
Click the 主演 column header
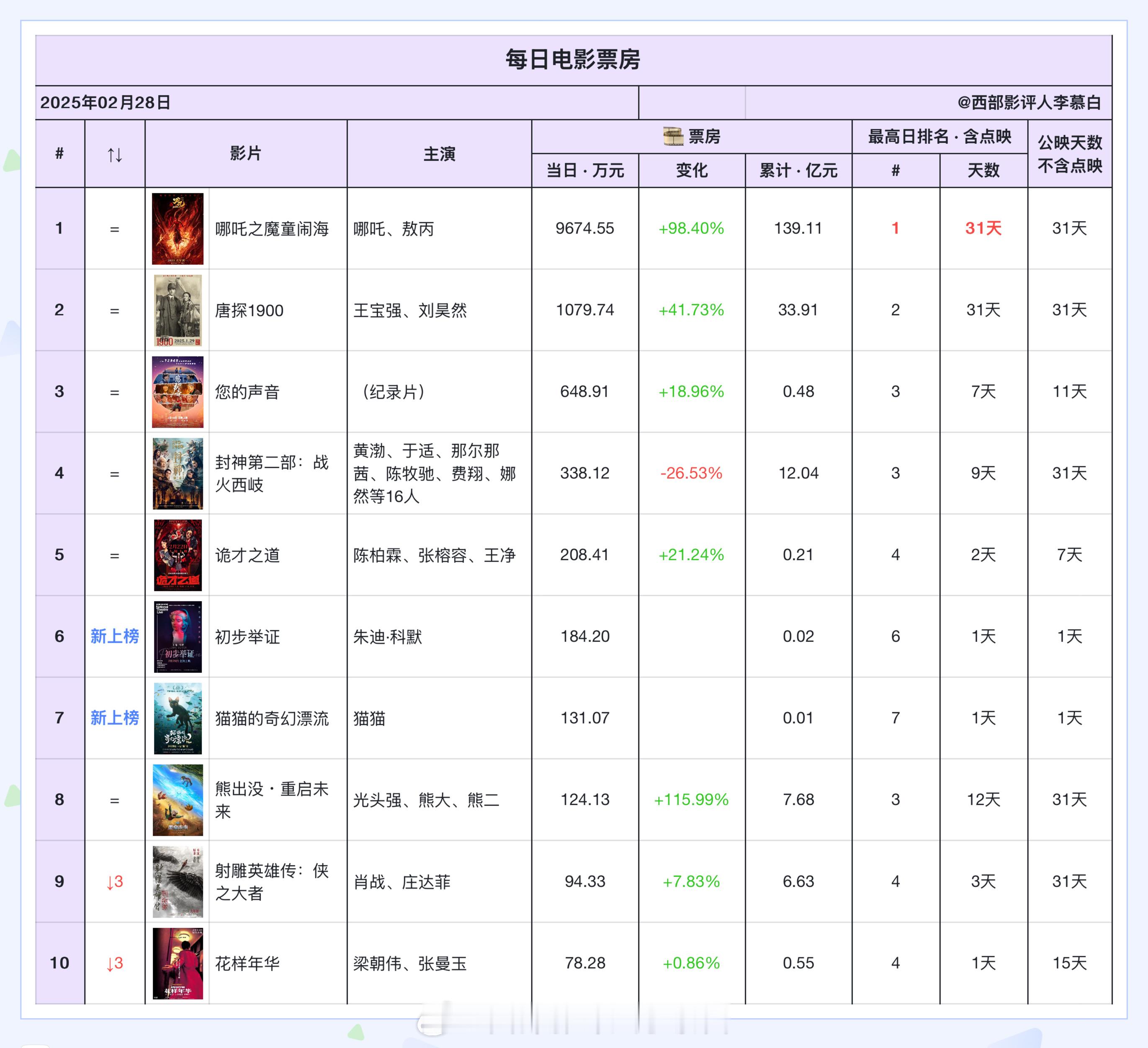tap(439, 154)
